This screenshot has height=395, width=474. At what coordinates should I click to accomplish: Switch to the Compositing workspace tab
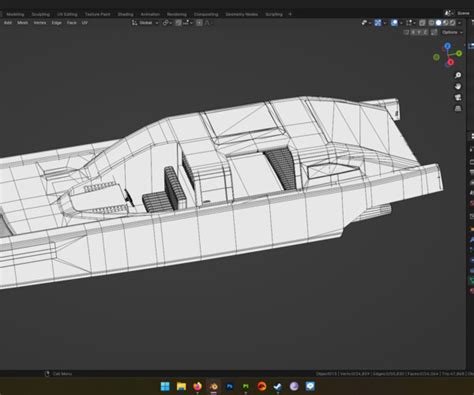(206, 14)
